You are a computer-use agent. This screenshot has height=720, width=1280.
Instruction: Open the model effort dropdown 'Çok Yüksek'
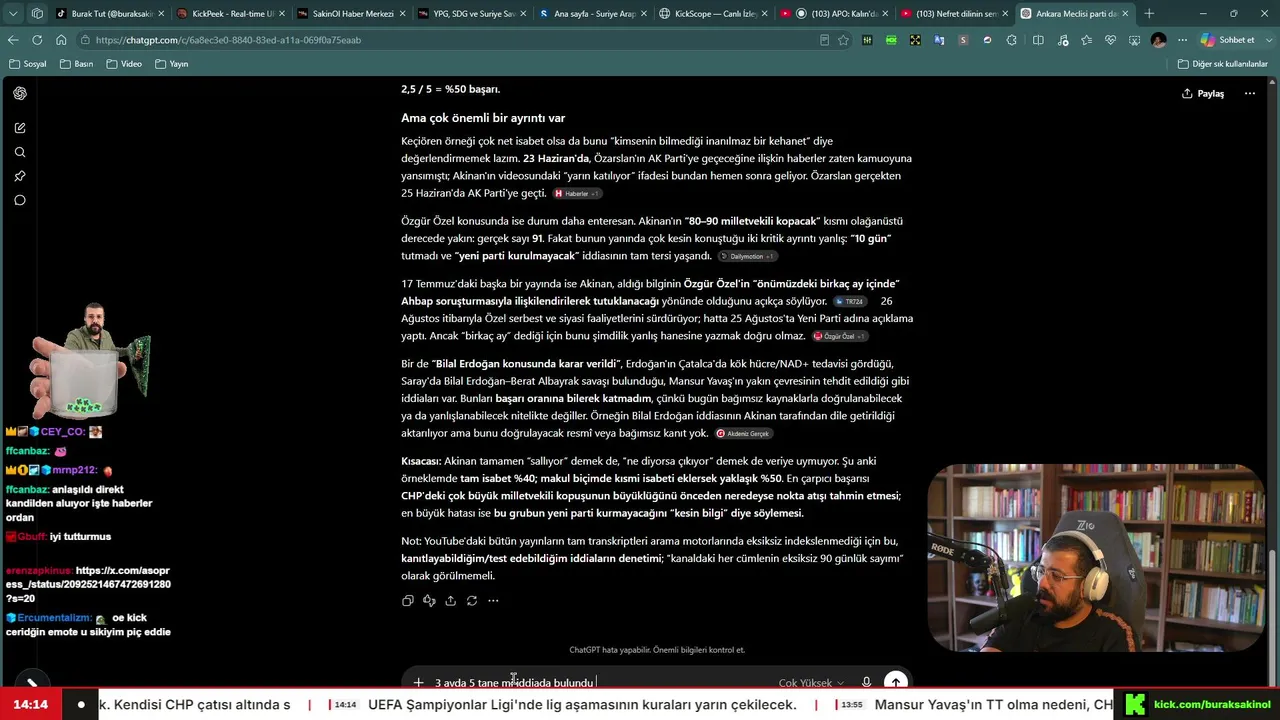[811, 683]
